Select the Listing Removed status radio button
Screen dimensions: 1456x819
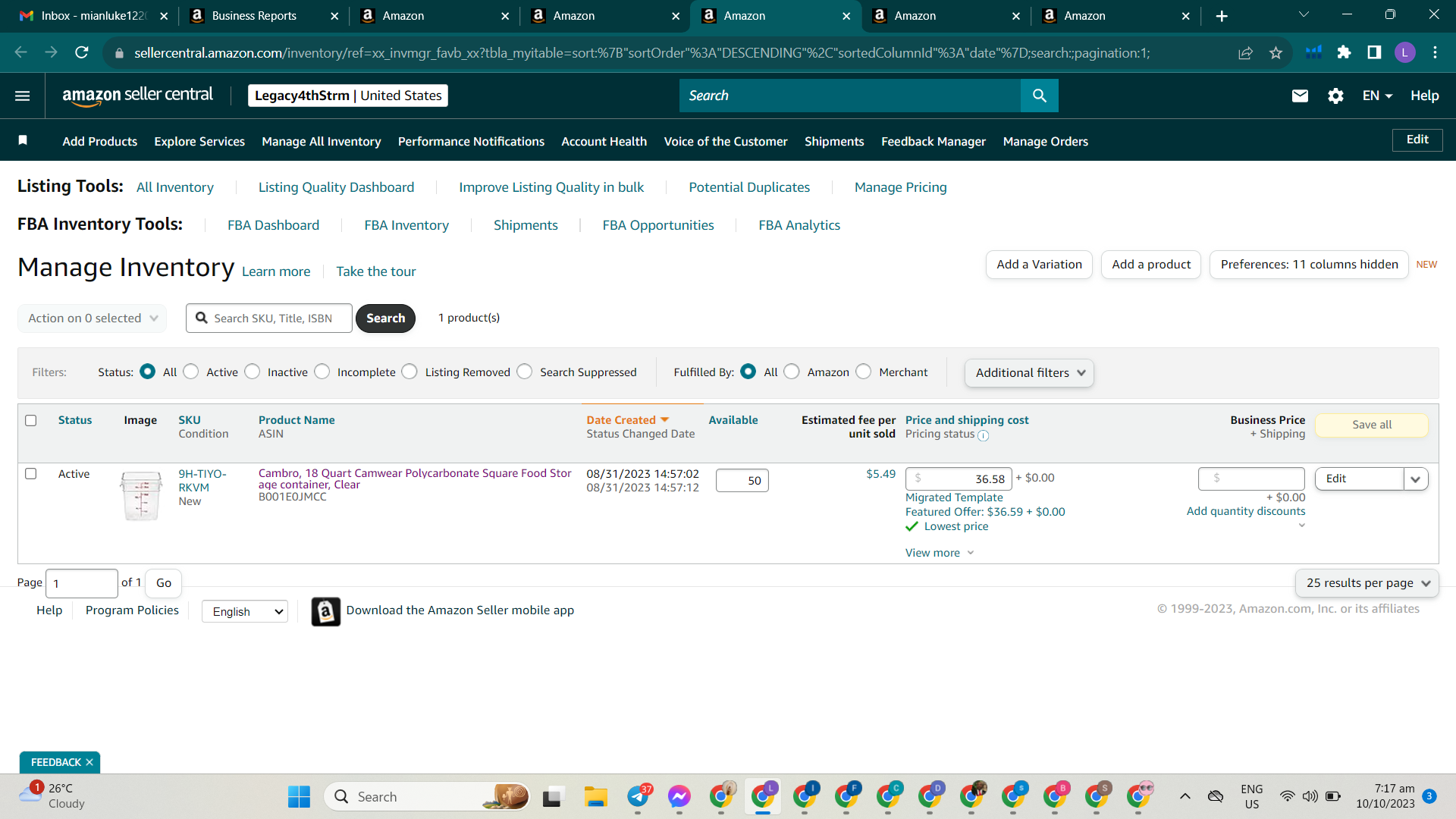[x=409, y=372]
